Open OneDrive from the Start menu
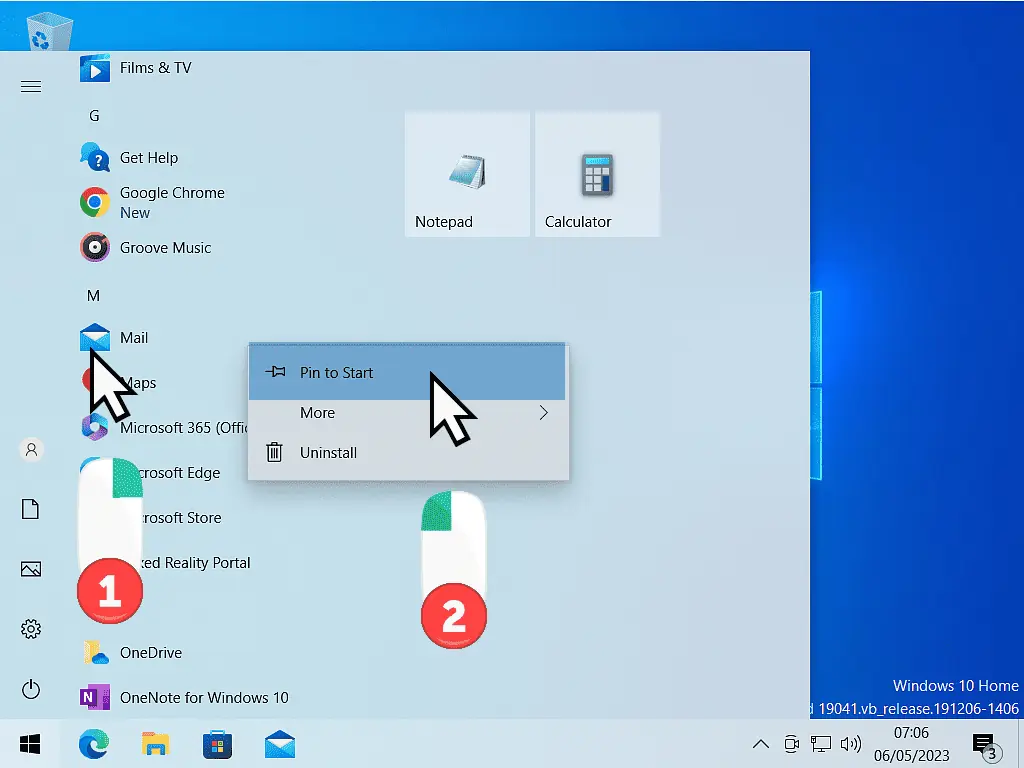This screenshot has width=1024, height=768. click(150, 652)
